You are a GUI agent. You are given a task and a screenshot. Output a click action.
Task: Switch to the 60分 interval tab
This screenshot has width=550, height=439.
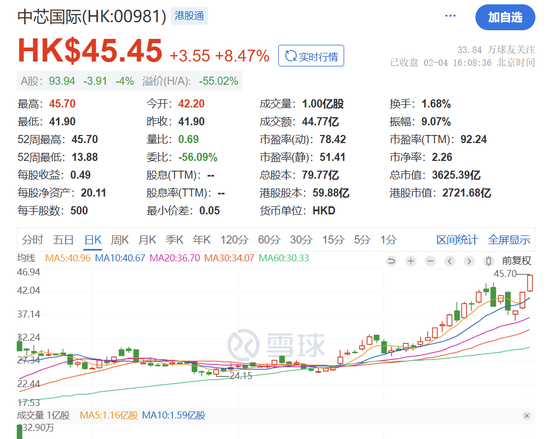[x=269, y=240]
